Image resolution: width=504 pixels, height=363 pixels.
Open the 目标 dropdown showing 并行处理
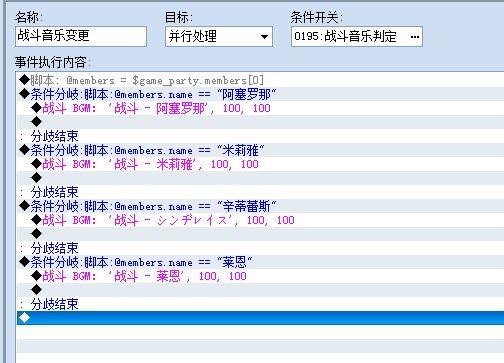pyautogui.click(x=219, y=36)
